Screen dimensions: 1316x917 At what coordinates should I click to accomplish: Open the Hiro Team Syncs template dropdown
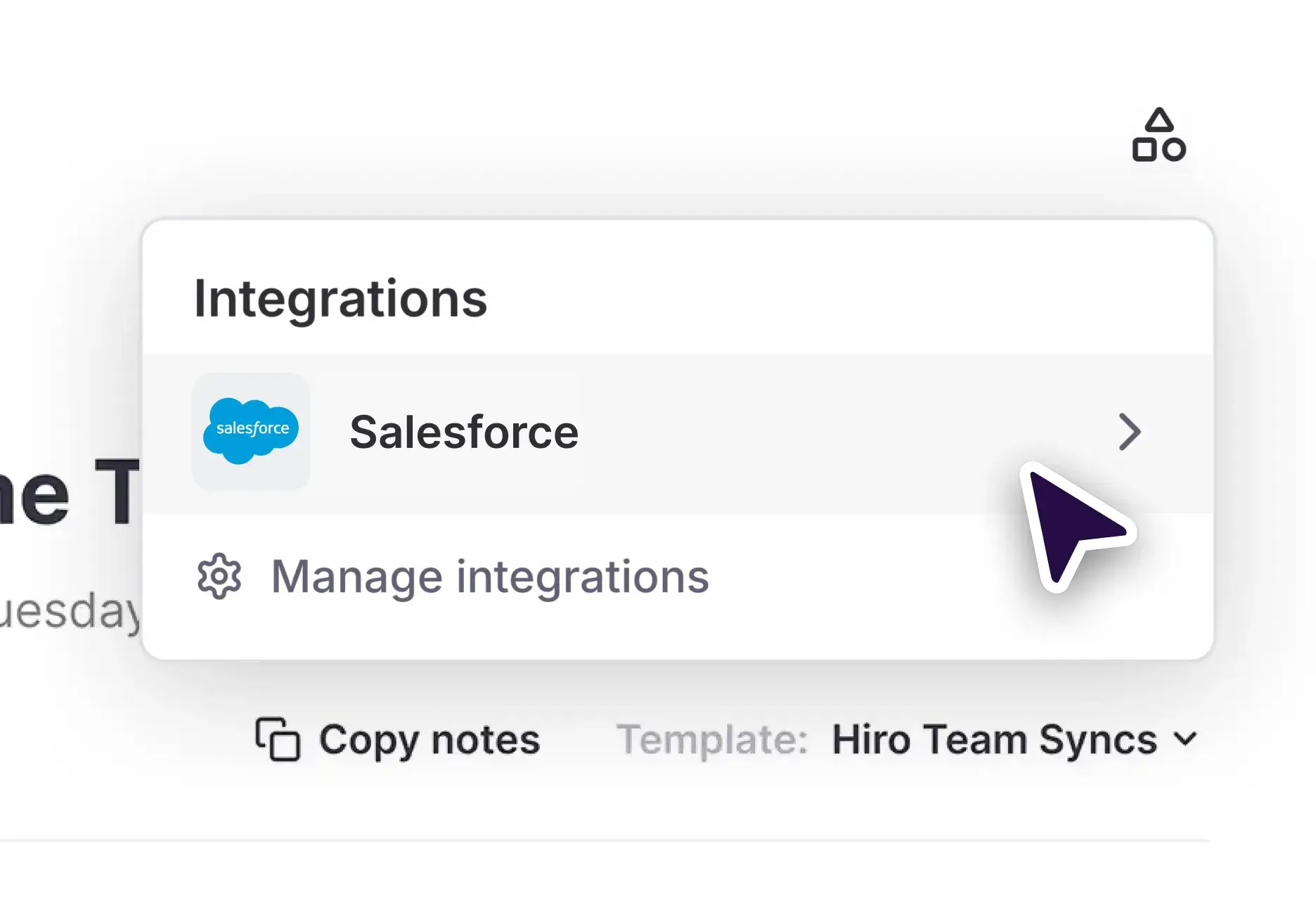994,740
